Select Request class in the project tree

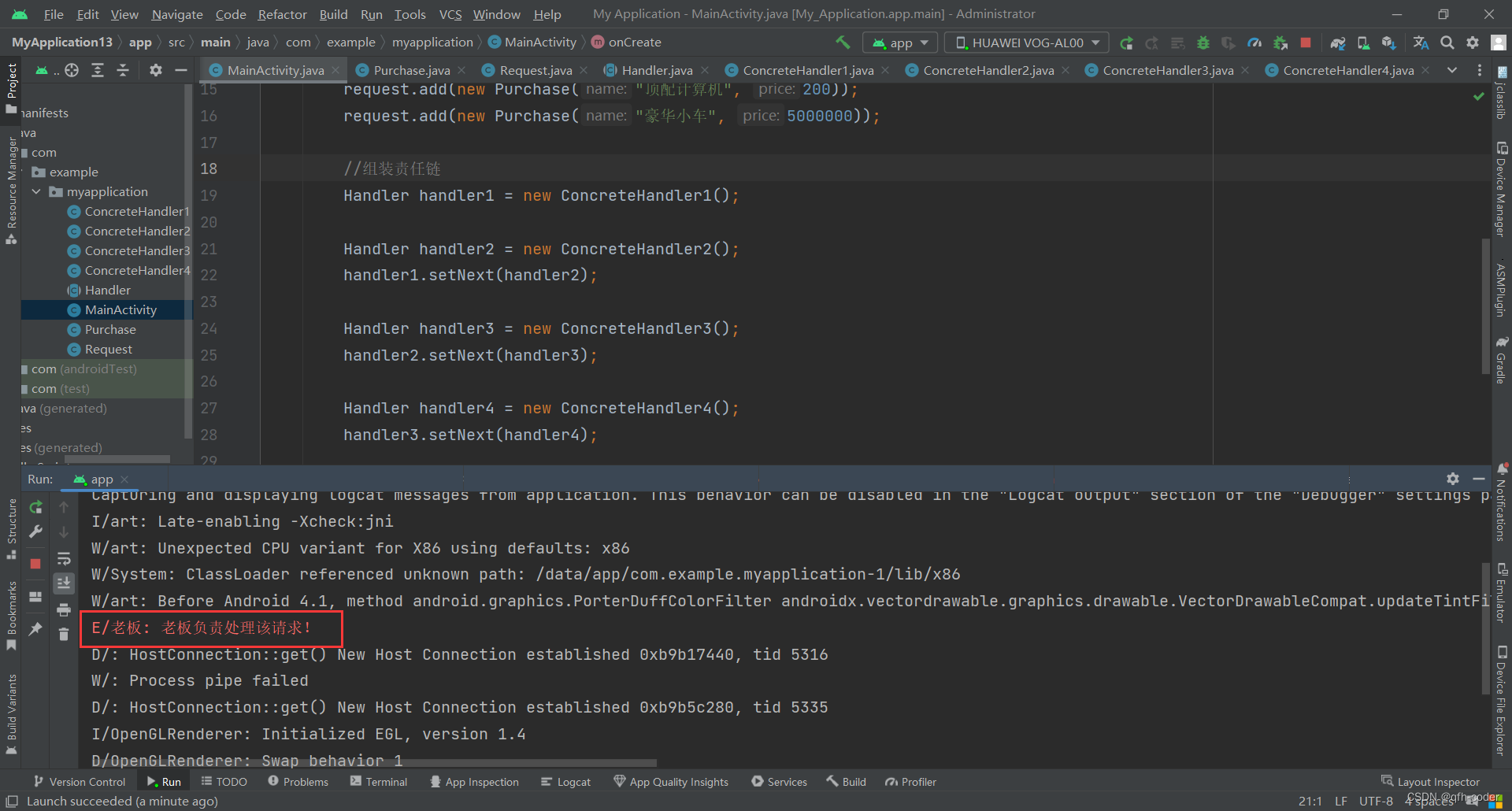[108, 349]
